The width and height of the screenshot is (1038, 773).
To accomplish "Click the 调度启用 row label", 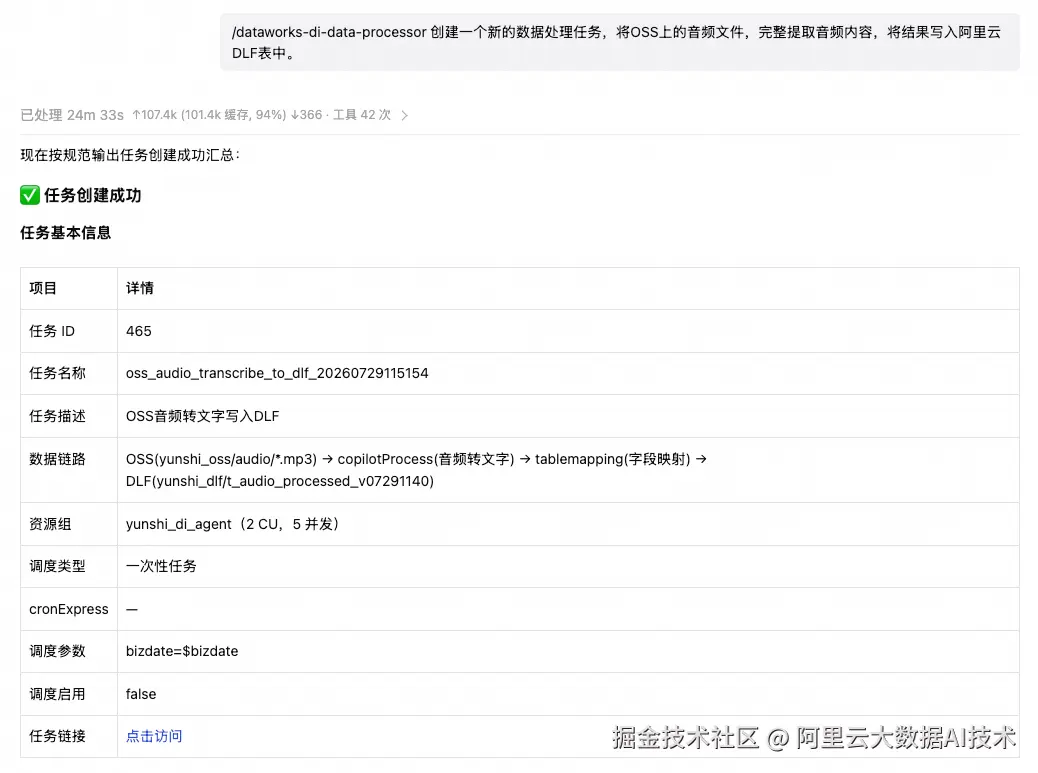I will point(58,694).
